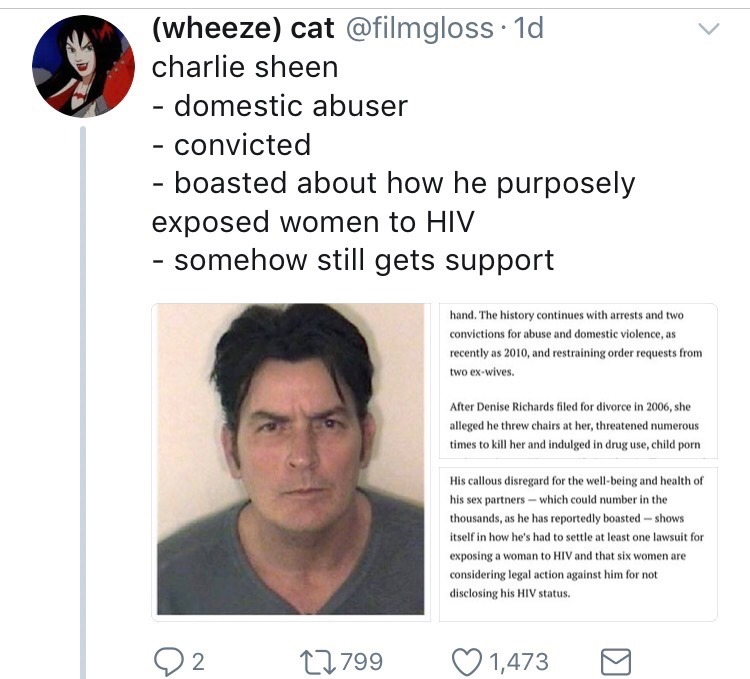The image size is (750, 679).
Task: Click the 'charlie sheen' first tweet line
Action: coord(245,67)
